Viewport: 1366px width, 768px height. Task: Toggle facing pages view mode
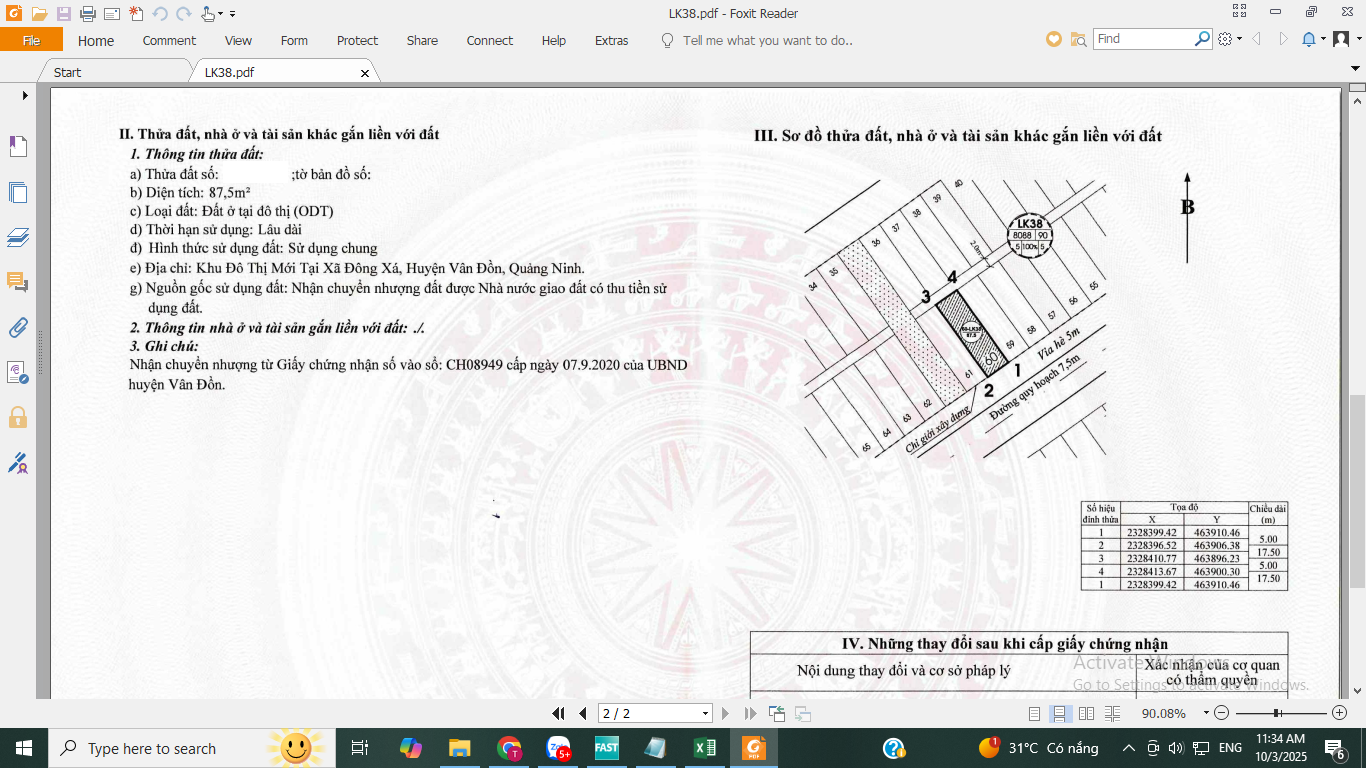[x=1086, y=713]
